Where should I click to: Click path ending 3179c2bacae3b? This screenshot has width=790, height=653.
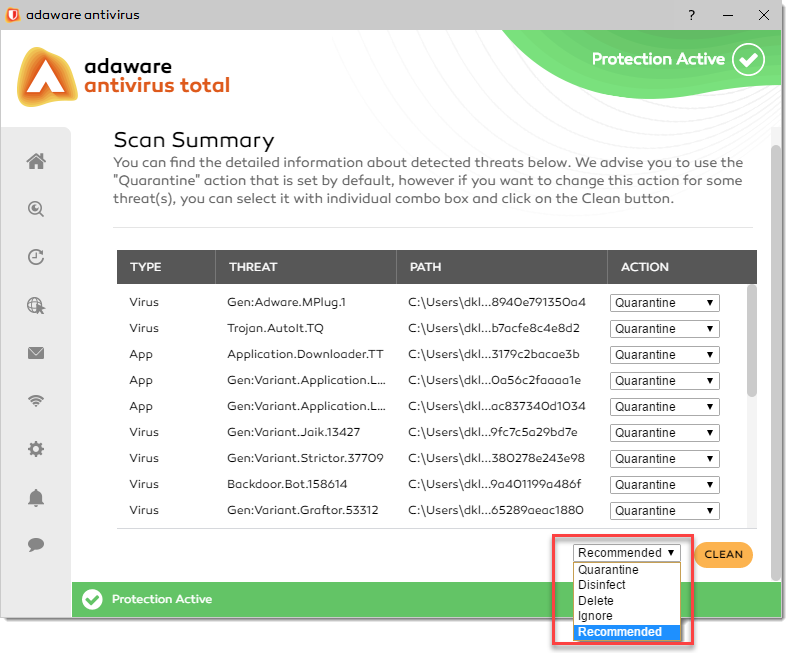[x=494, y=354]
